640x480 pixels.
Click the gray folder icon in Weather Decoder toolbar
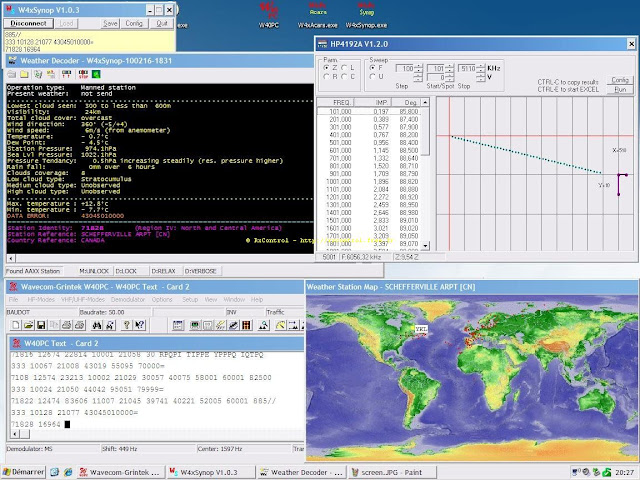pos(12,74)
